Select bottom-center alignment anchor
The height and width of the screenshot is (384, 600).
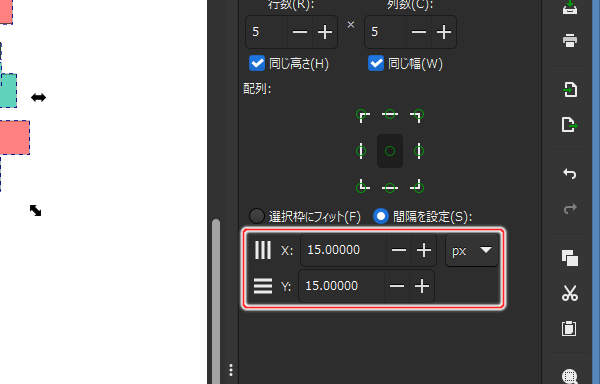click(390, 187)
